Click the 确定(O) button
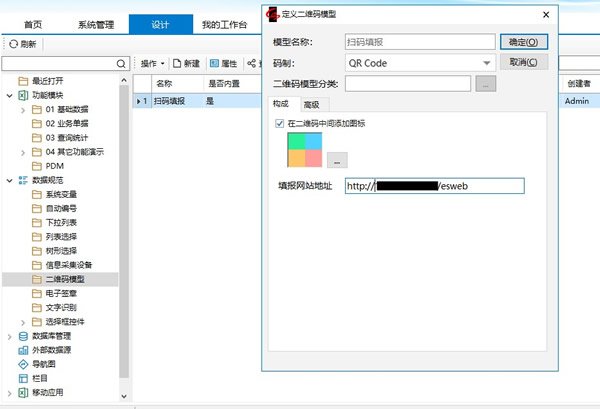The height and width of the screenshot is (409, 600). tap(524, 42)
